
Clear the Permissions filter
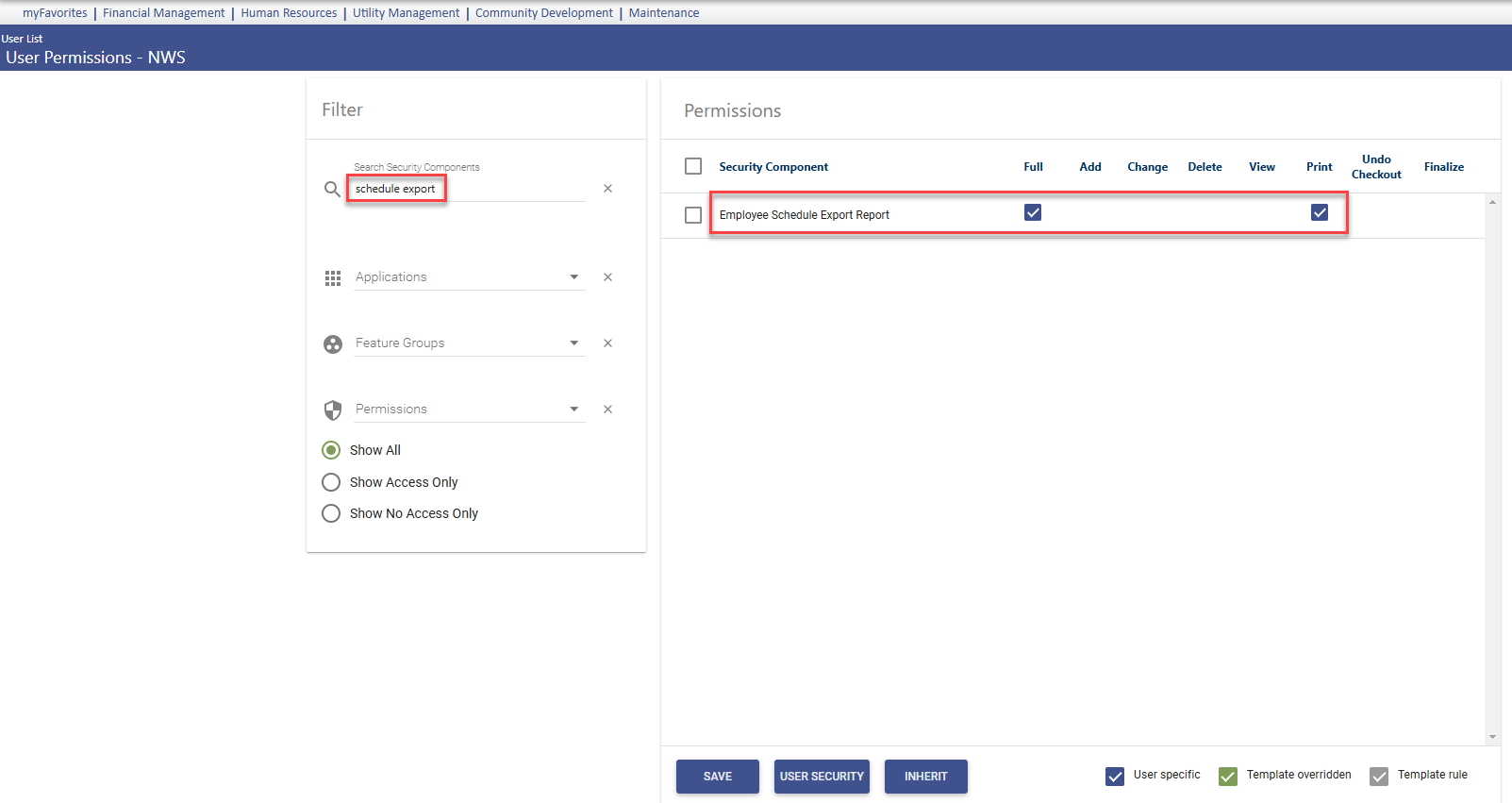(608, 410)
